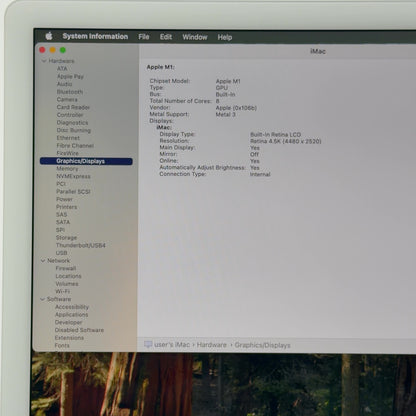416x416 pixels.
Task: Select Bluetooth under Hardware
Action: [70, 92]
